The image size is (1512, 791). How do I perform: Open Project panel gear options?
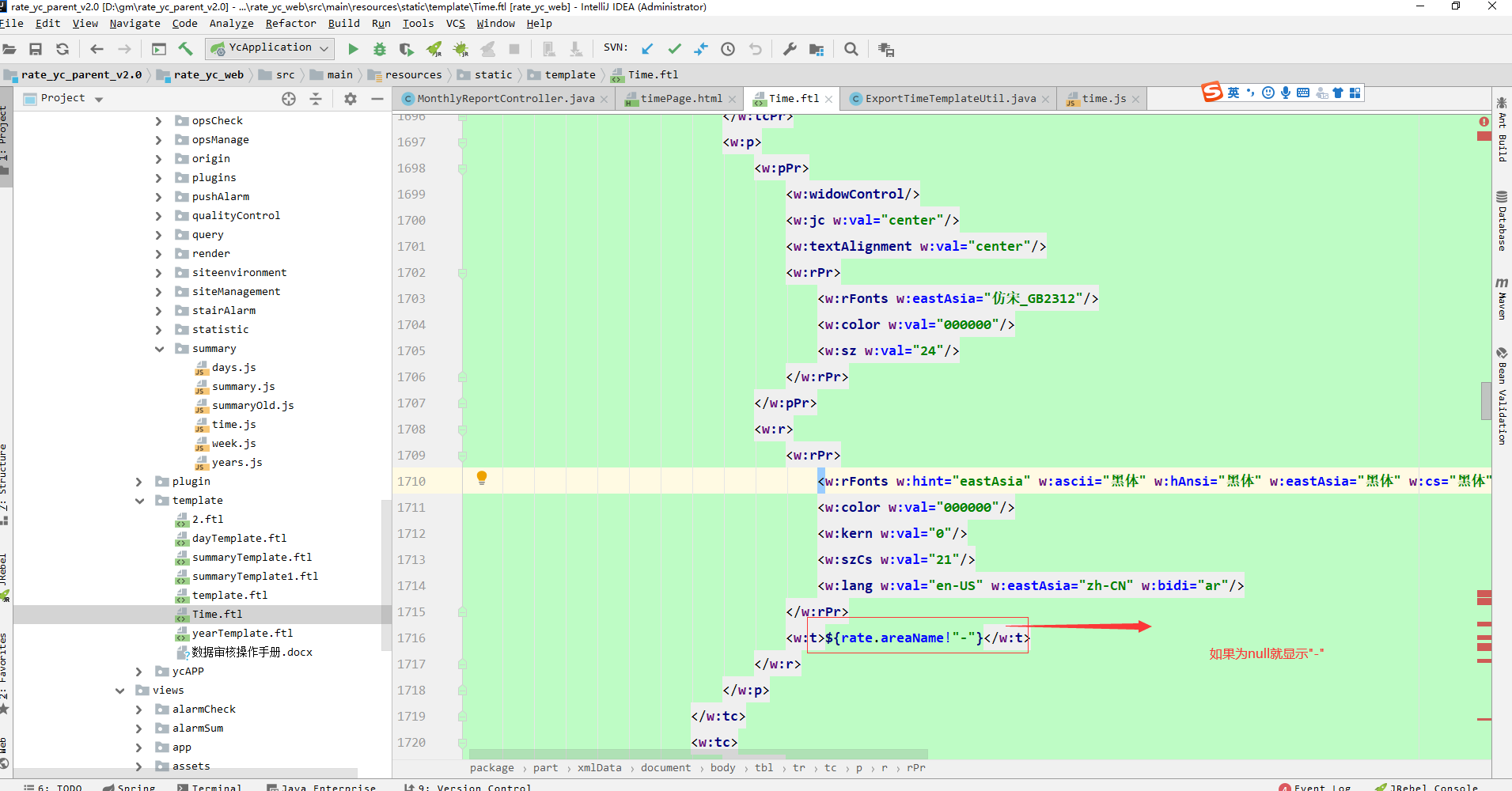point(351,99)
